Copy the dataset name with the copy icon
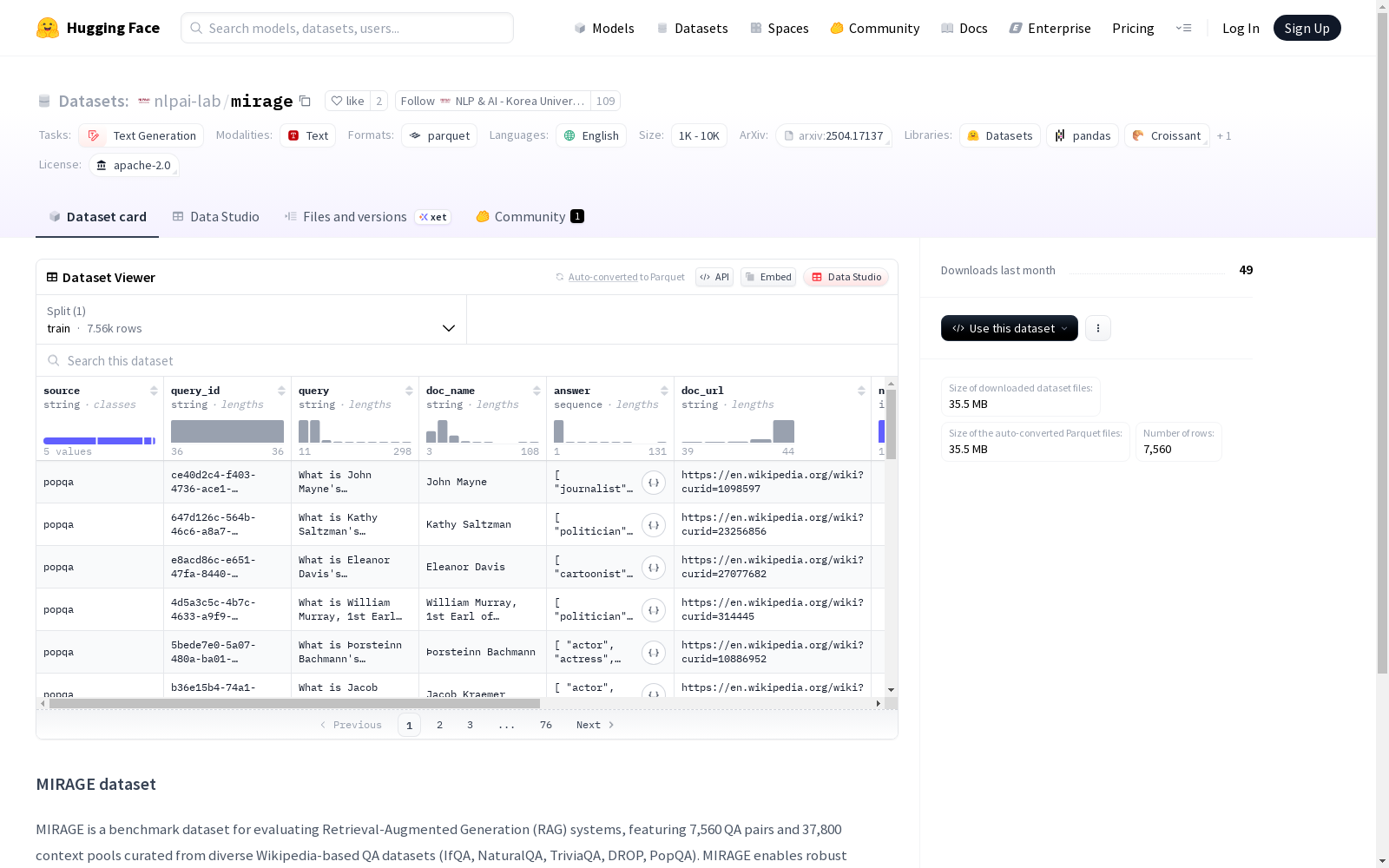The width and height of the screenshot is (1389, 868). coord(305,101)
